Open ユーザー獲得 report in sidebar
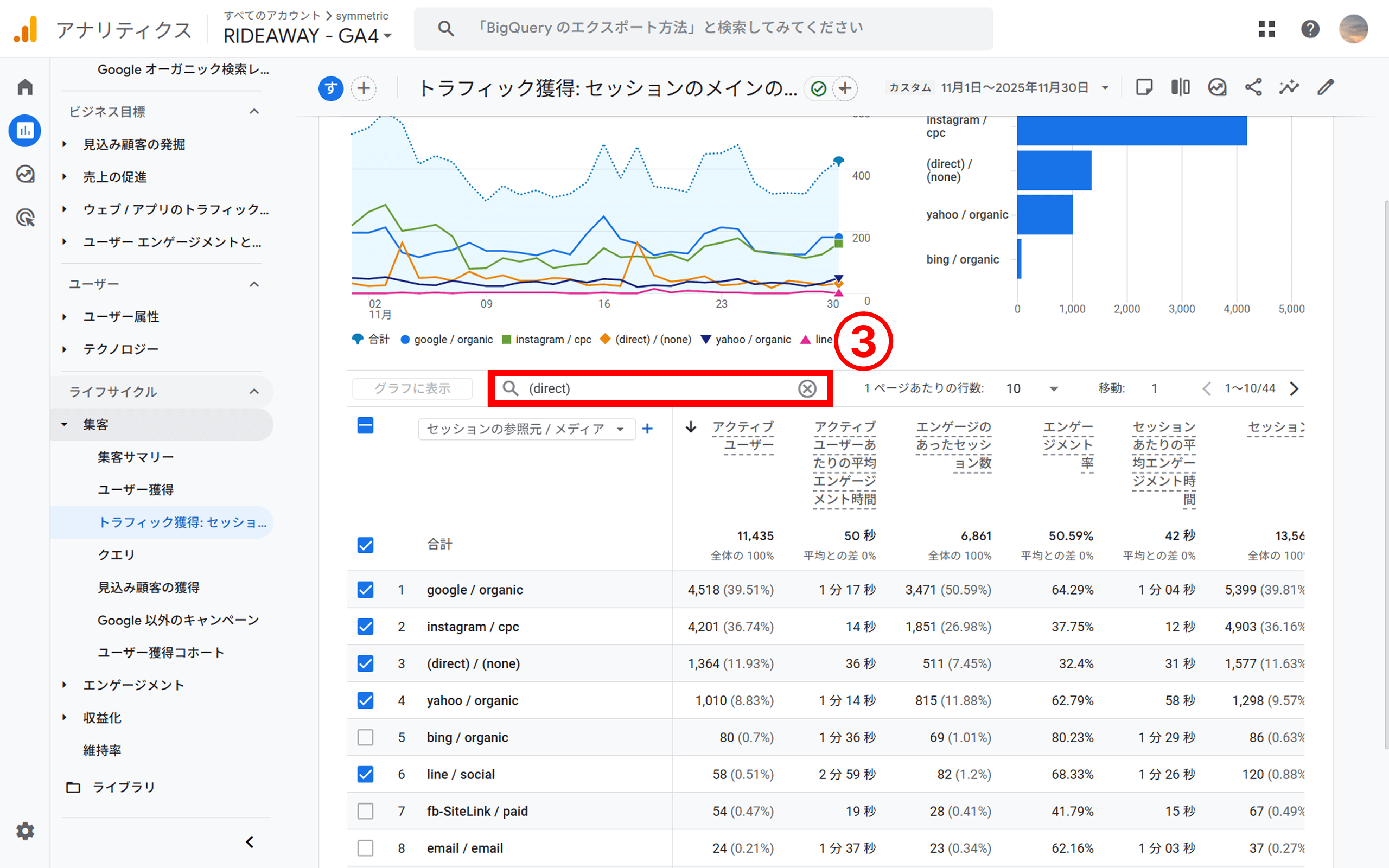 click(136, 490)
